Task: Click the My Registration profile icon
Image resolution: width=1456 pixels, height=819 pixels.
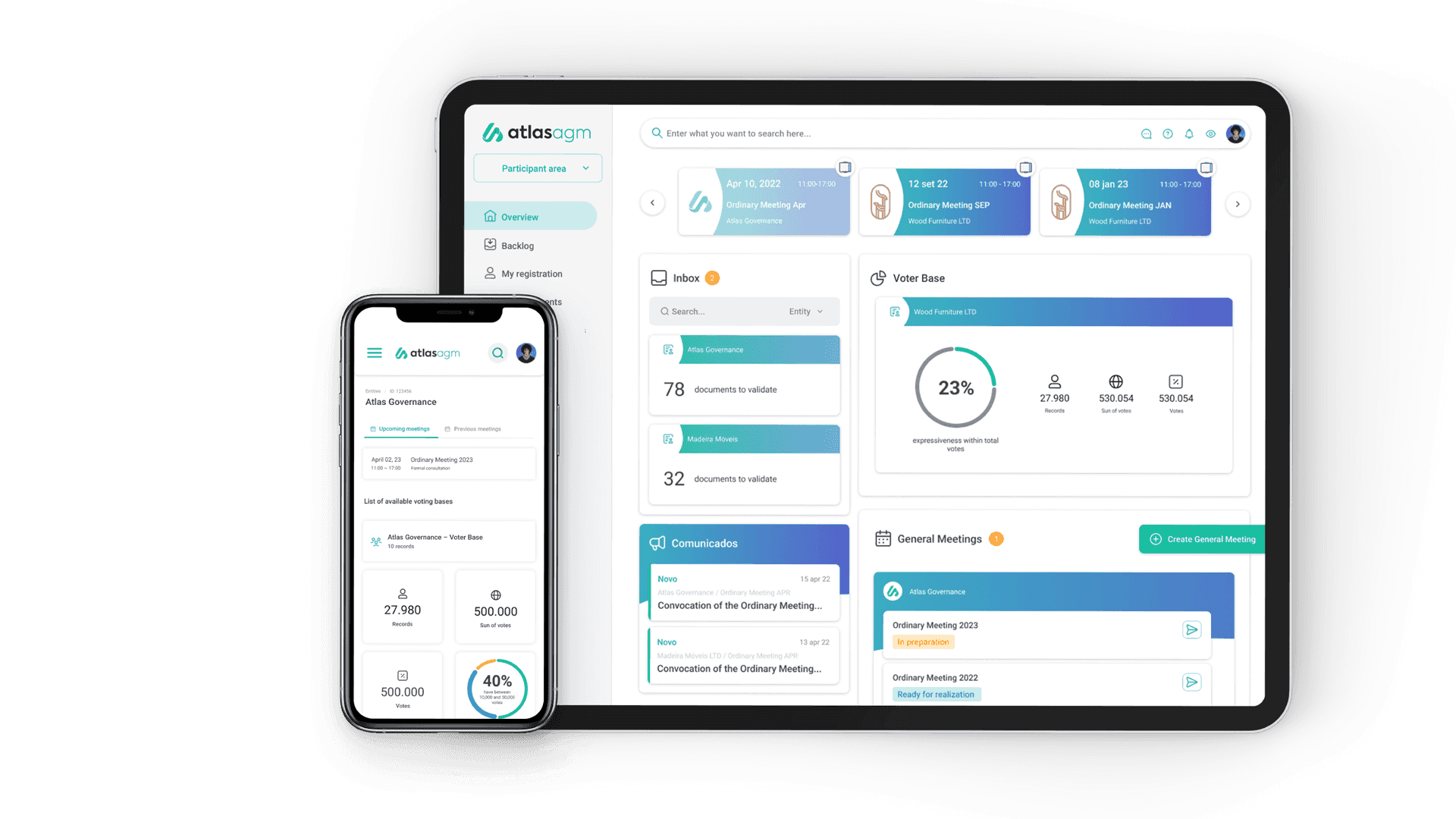Action: pos(489,273)
